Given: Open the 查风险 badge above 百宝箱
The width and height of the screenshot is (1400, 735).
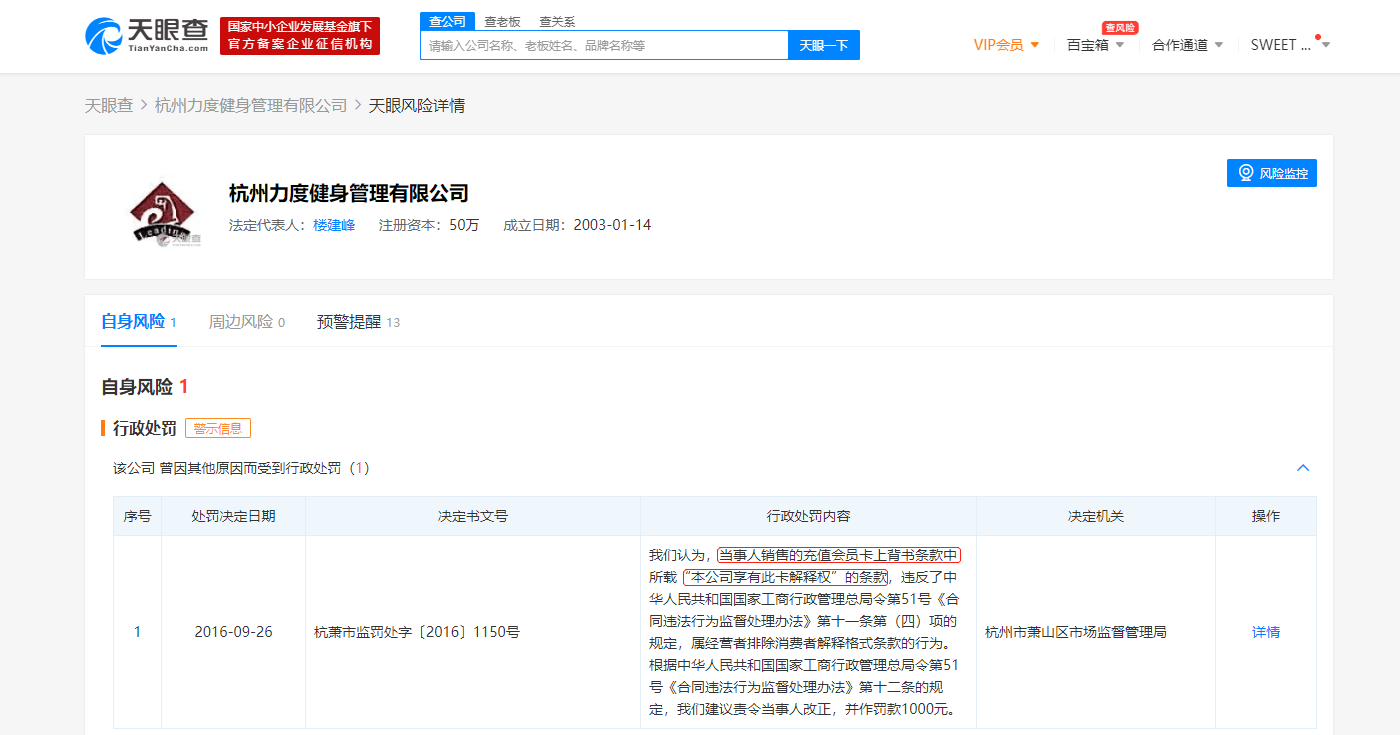Looking at the screenshot, I should 1120,28.
